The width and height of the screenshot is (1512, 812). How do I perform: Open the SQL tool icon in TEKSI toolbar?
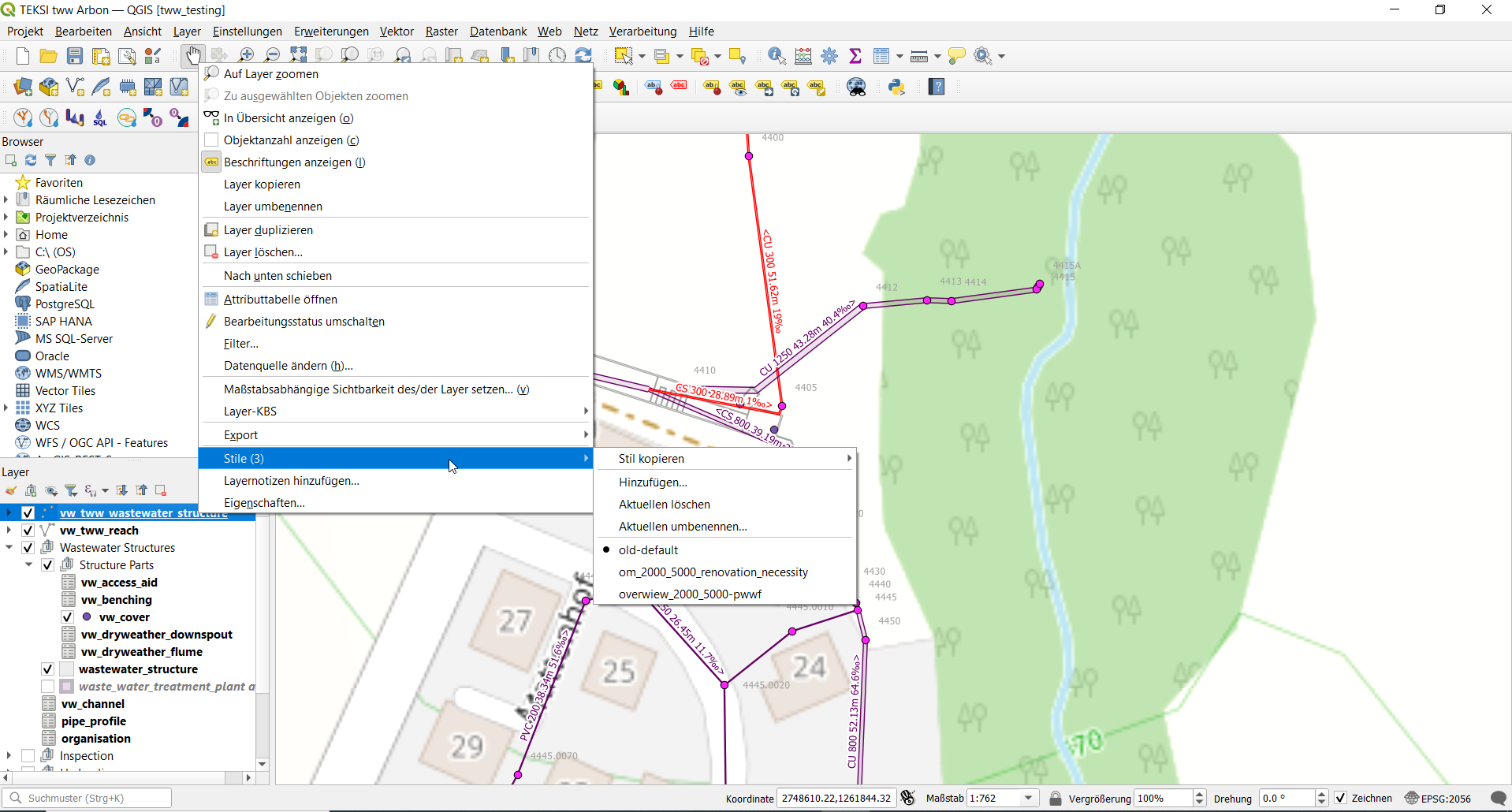(x=100, y=118)
